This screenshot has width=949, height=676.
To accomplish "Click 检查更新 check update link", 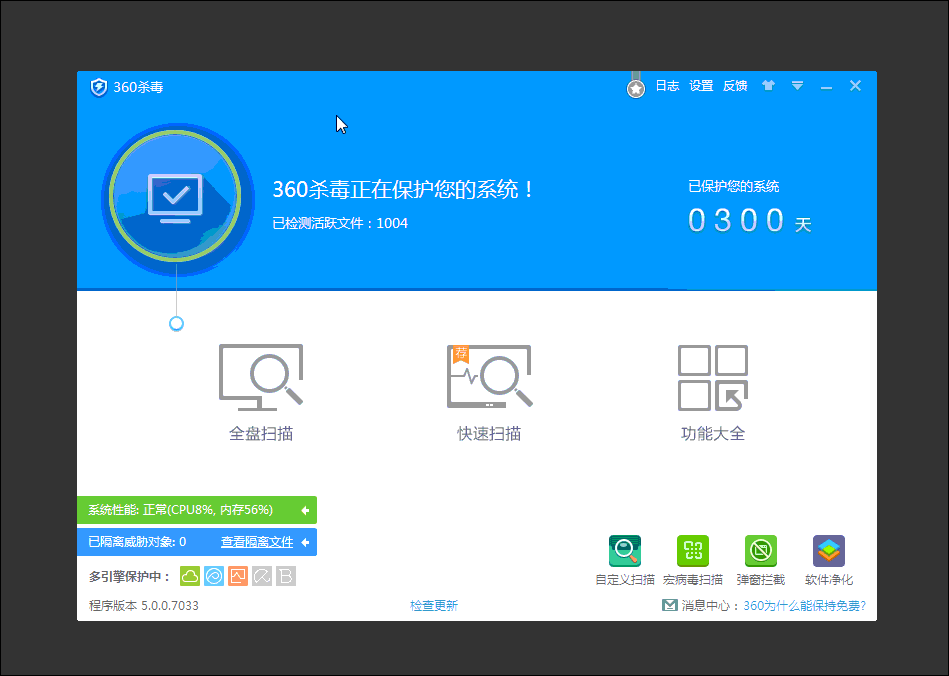I will point(434,606).
